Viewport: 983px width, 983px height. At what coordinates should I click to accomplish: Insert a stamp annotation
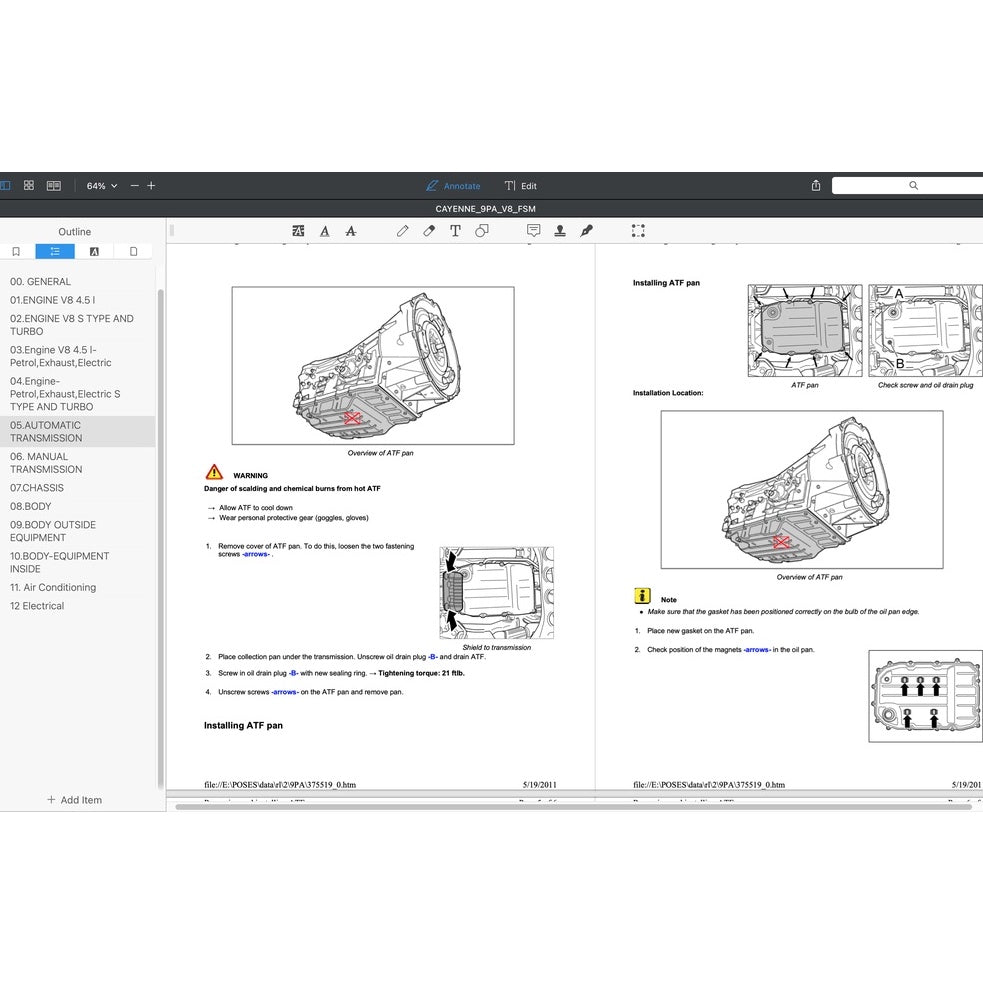point(560,231)
